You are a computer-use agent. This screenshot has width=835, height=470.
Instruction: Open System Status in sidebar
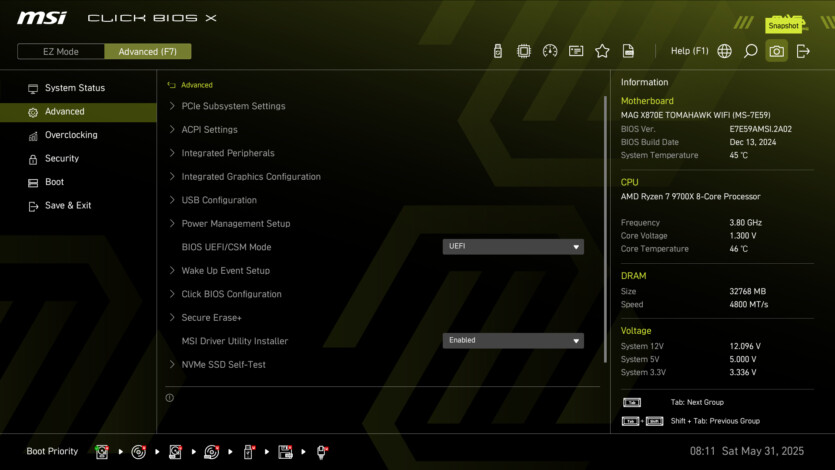click(78, 88)
